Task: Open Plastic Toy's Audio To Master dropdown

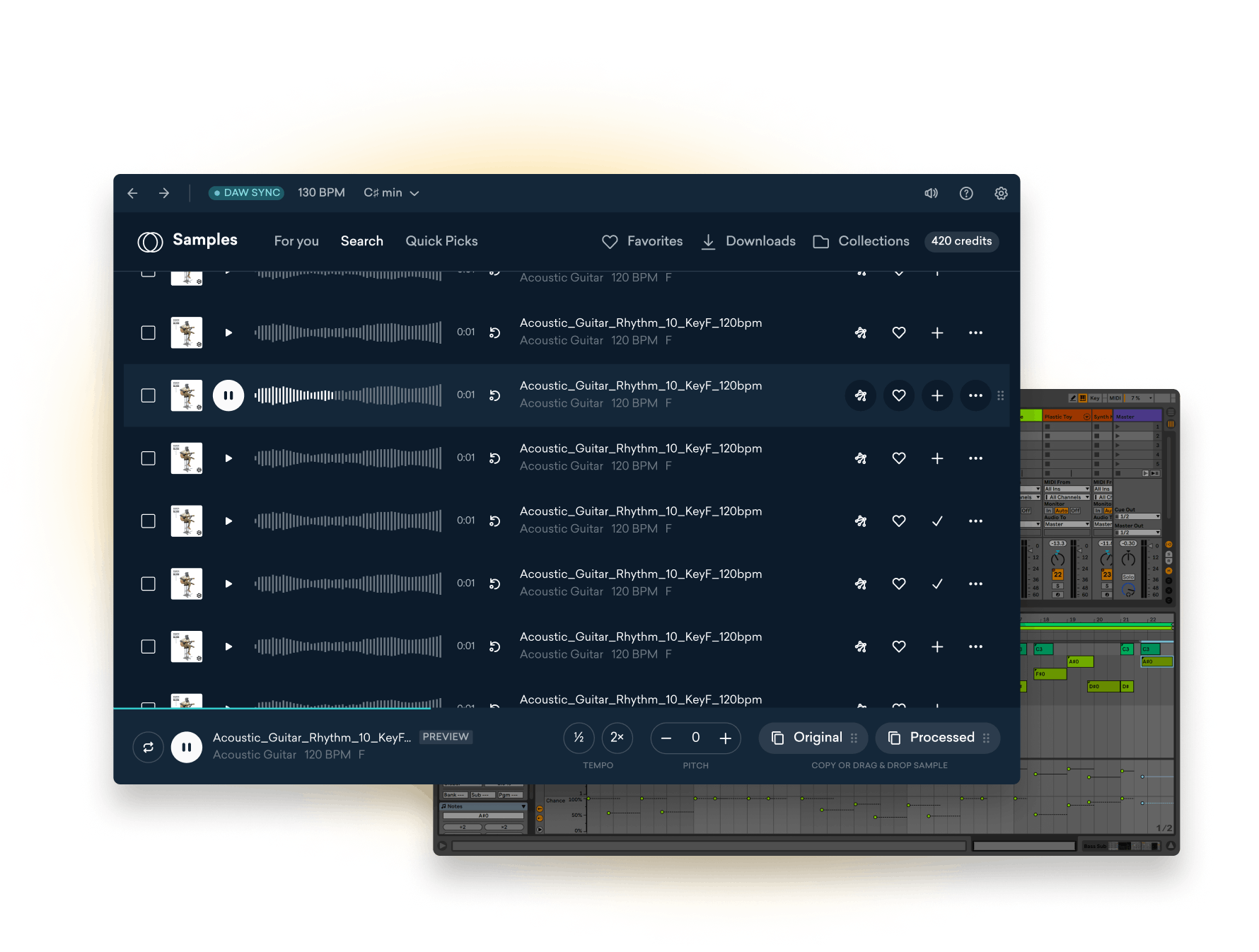Action: (1067, 524)
